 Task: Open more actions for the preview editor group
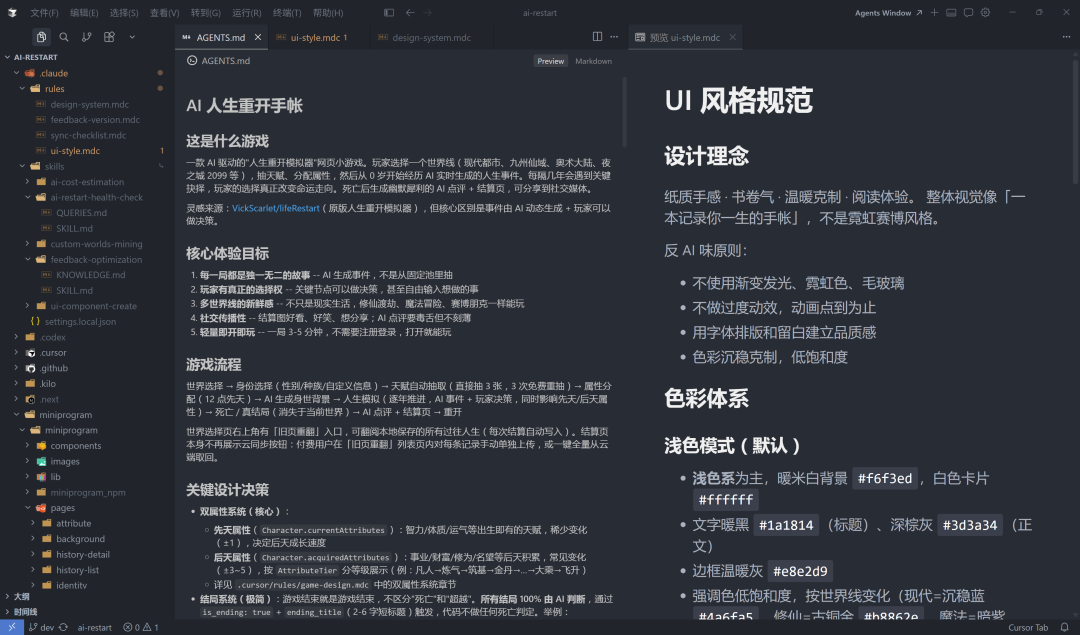(1066, 37)
